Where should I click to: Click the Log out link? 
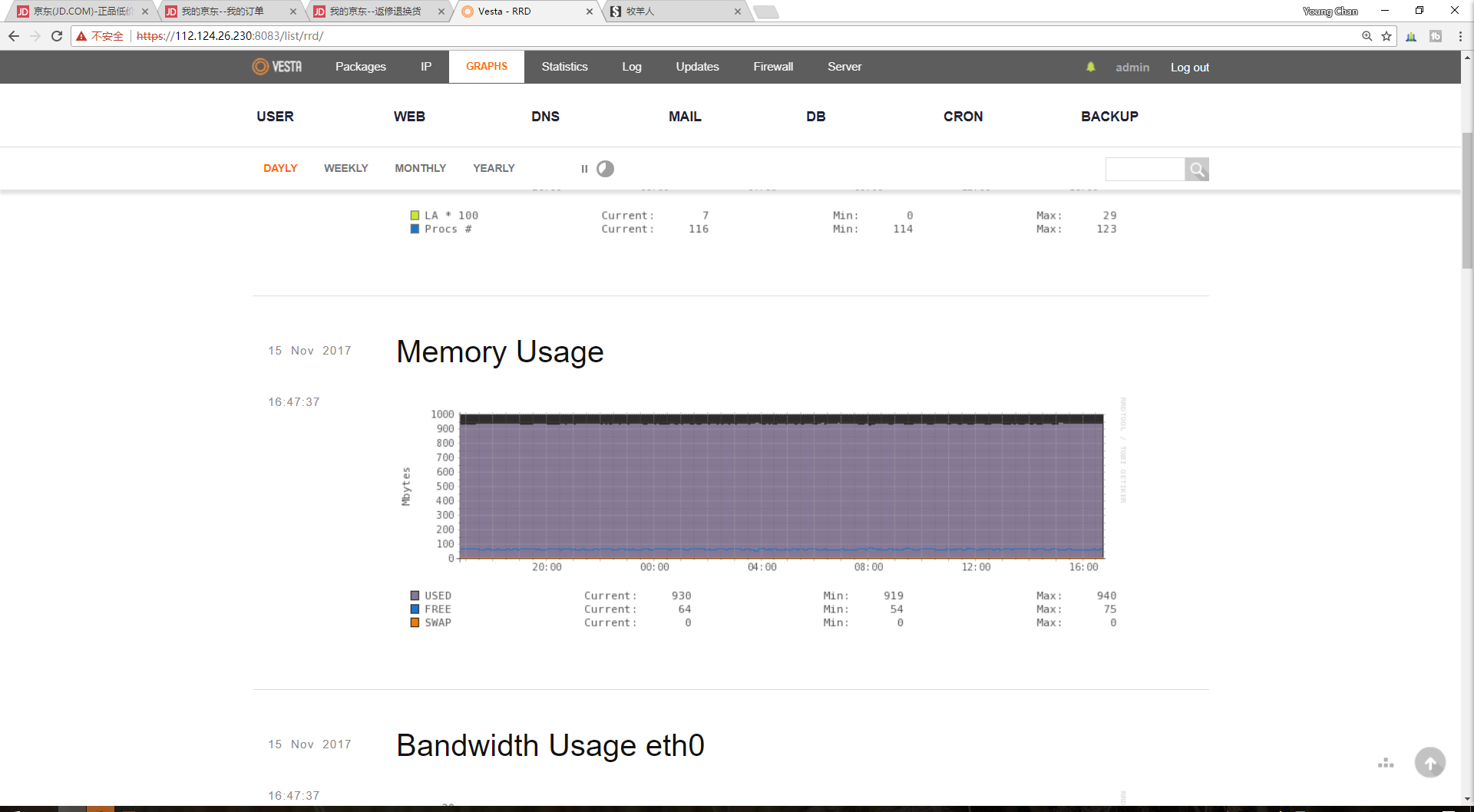pos(1189,68)
